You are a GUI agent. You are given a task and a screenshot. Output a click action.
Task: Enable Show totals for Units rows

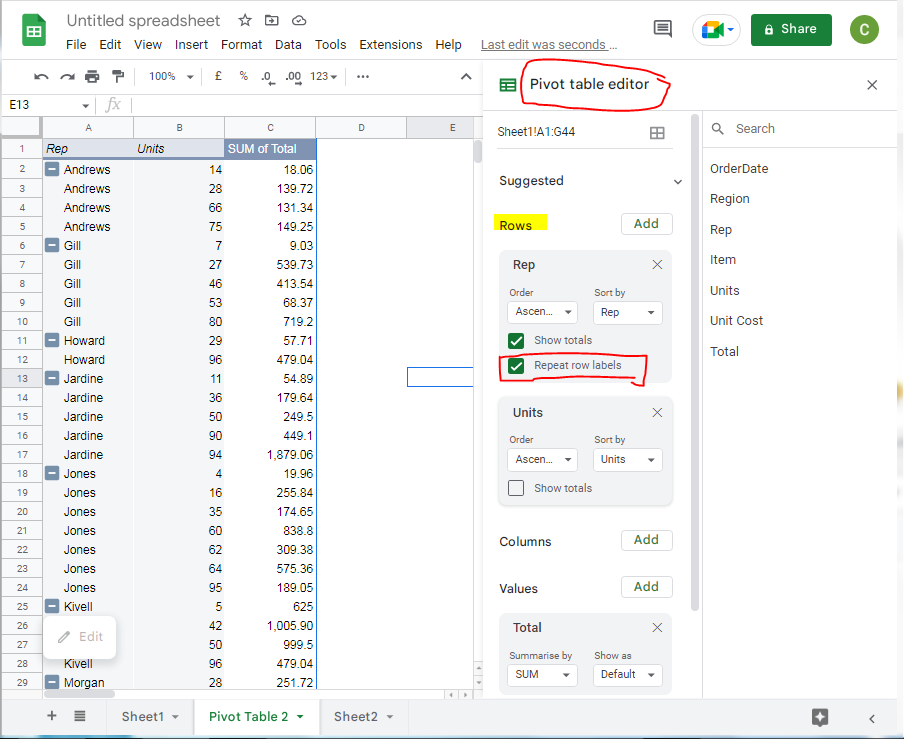[516, 488]
